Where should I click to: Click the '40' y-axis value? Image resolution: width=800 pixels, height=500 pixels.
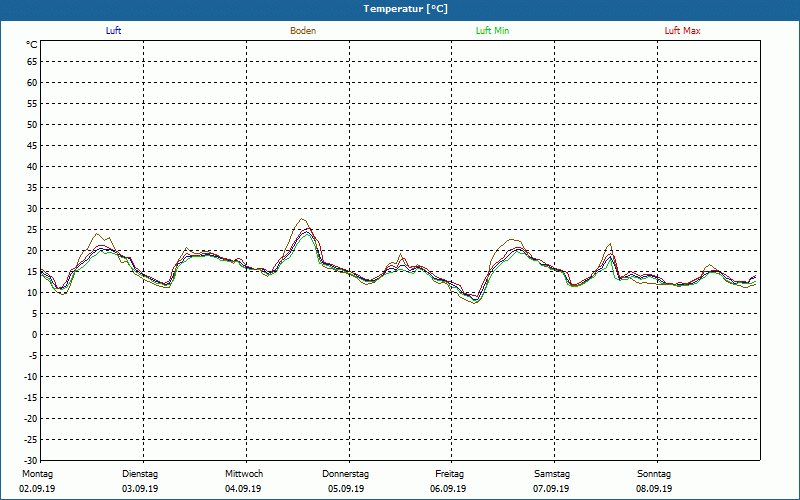[32, 167]
